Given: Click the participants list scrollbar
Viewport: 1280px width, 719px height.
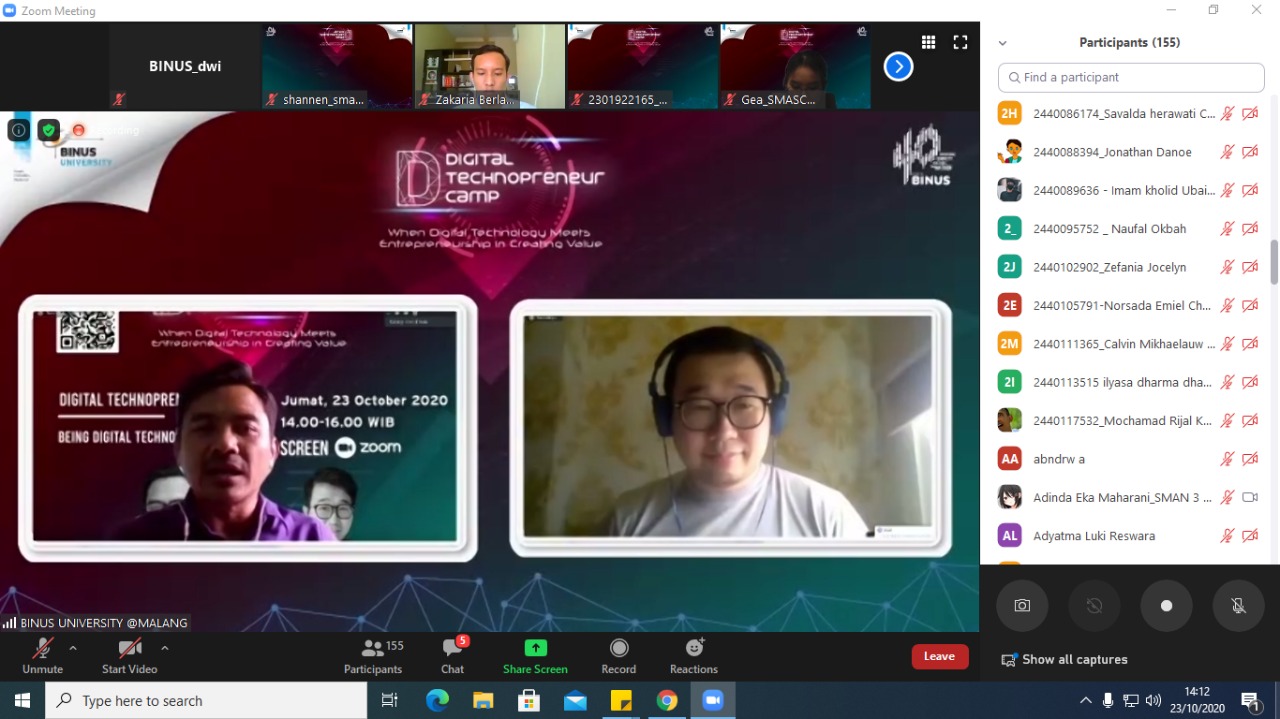Looking at the screenshot, I should 1274,262.
